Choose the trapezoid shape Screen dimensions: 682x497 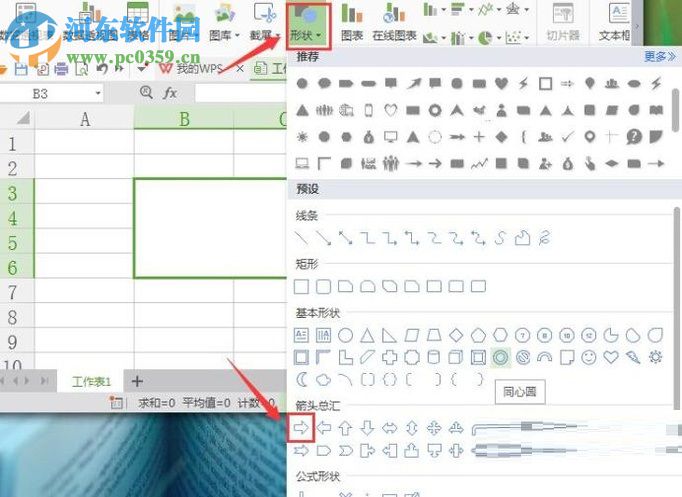[434, 335]
